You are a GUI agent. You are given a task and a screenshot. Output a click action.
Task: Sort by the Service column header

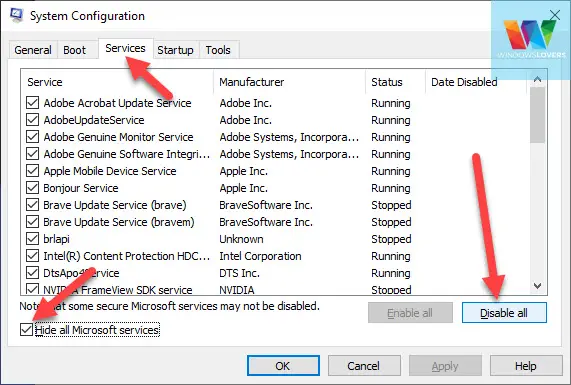(117, 82)
